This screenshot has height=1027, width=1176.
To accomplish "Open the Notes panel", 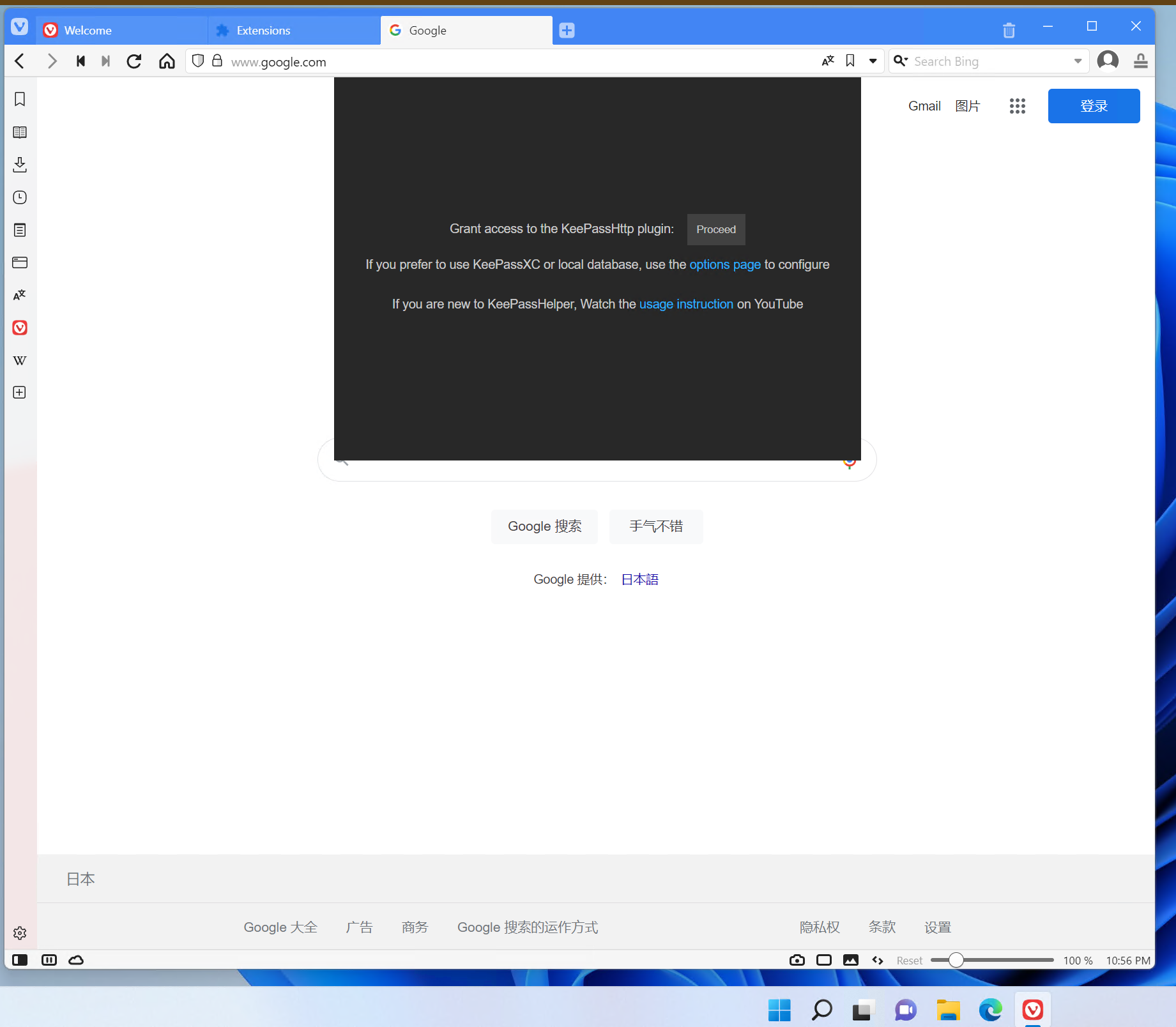I will (x=20, y=230).
